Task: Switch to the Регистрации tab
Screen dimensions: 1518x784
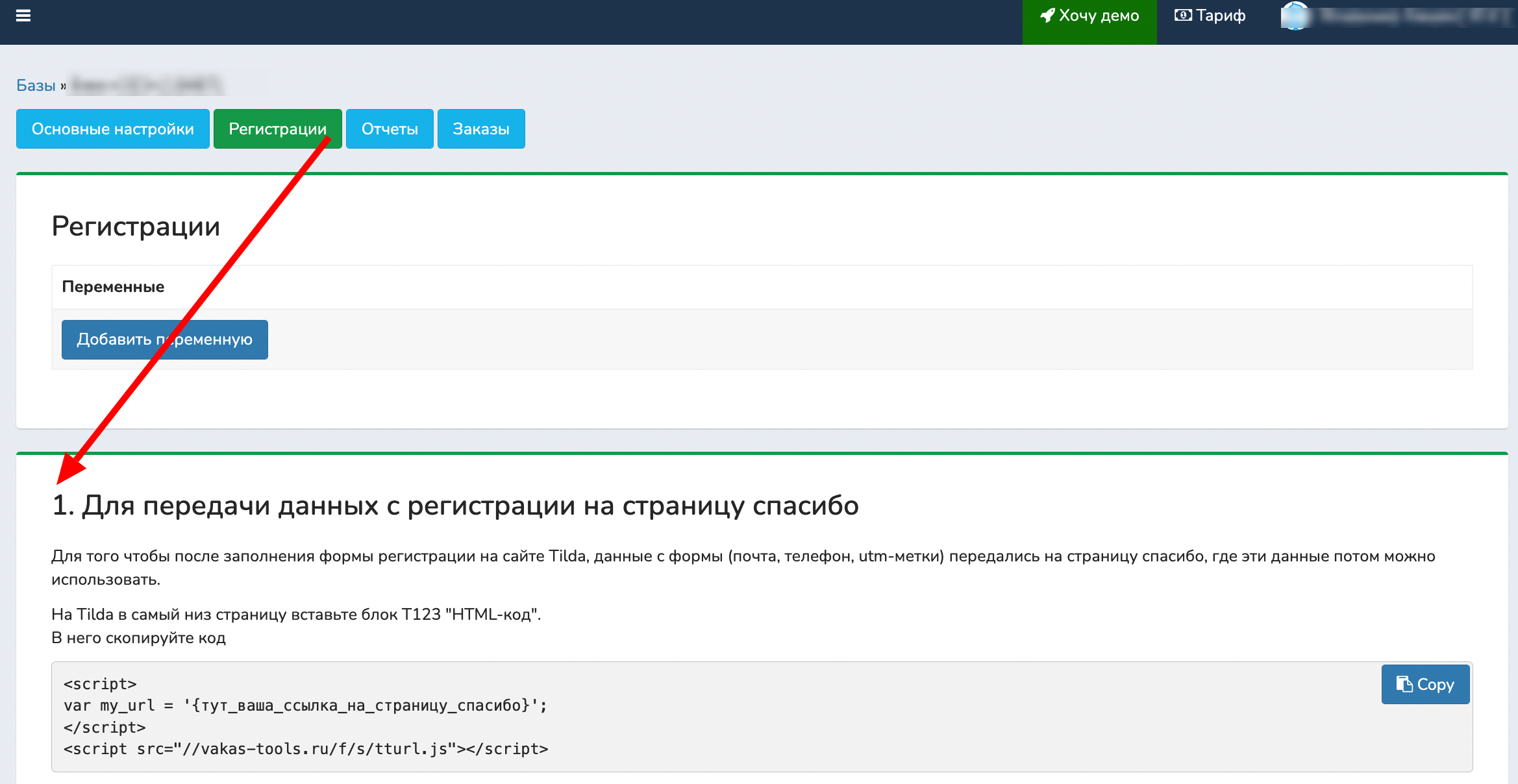Action: (x=278, y=129)
